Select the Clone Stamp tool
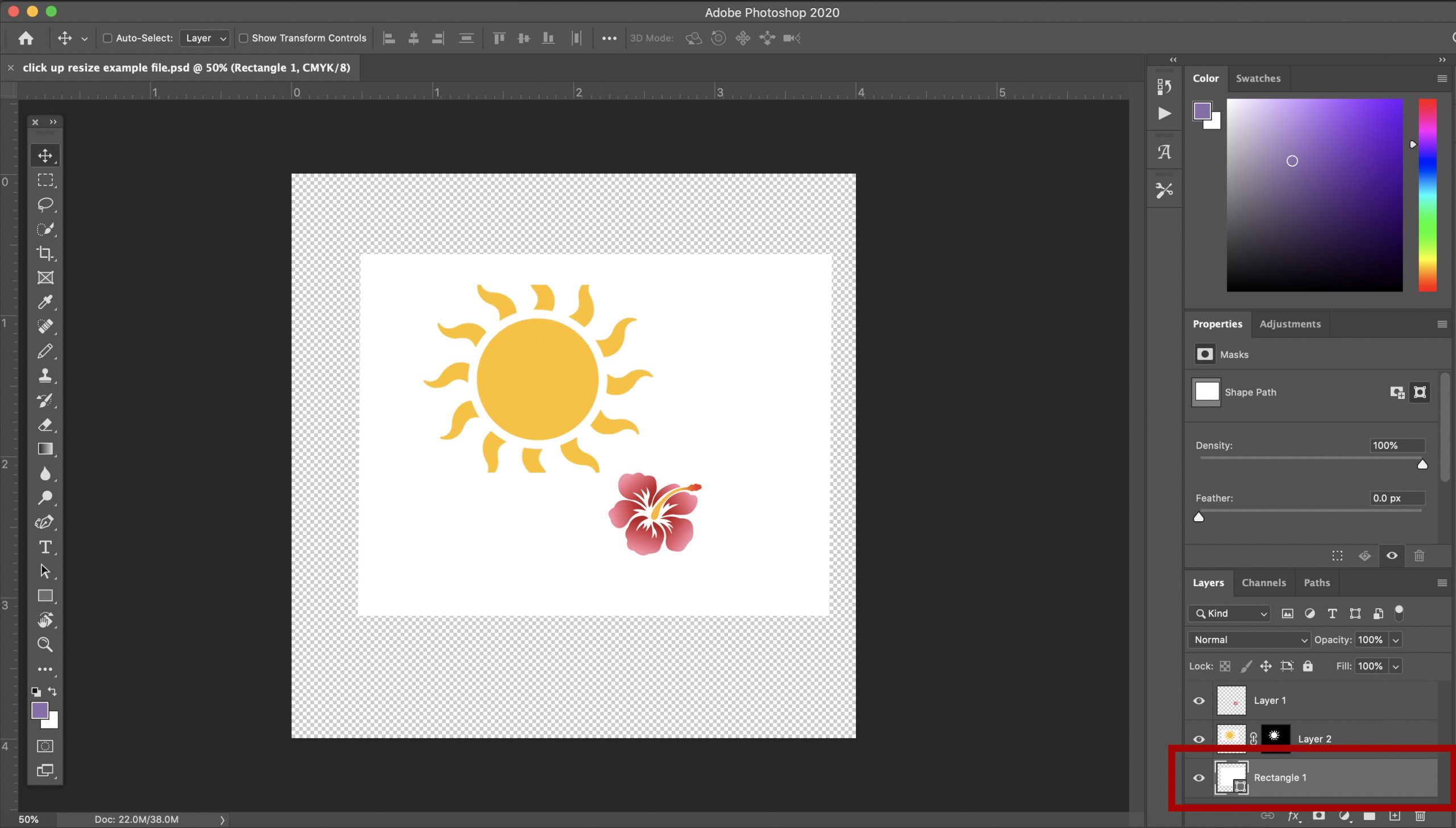Screen dimensions: 1456x828 45,376
